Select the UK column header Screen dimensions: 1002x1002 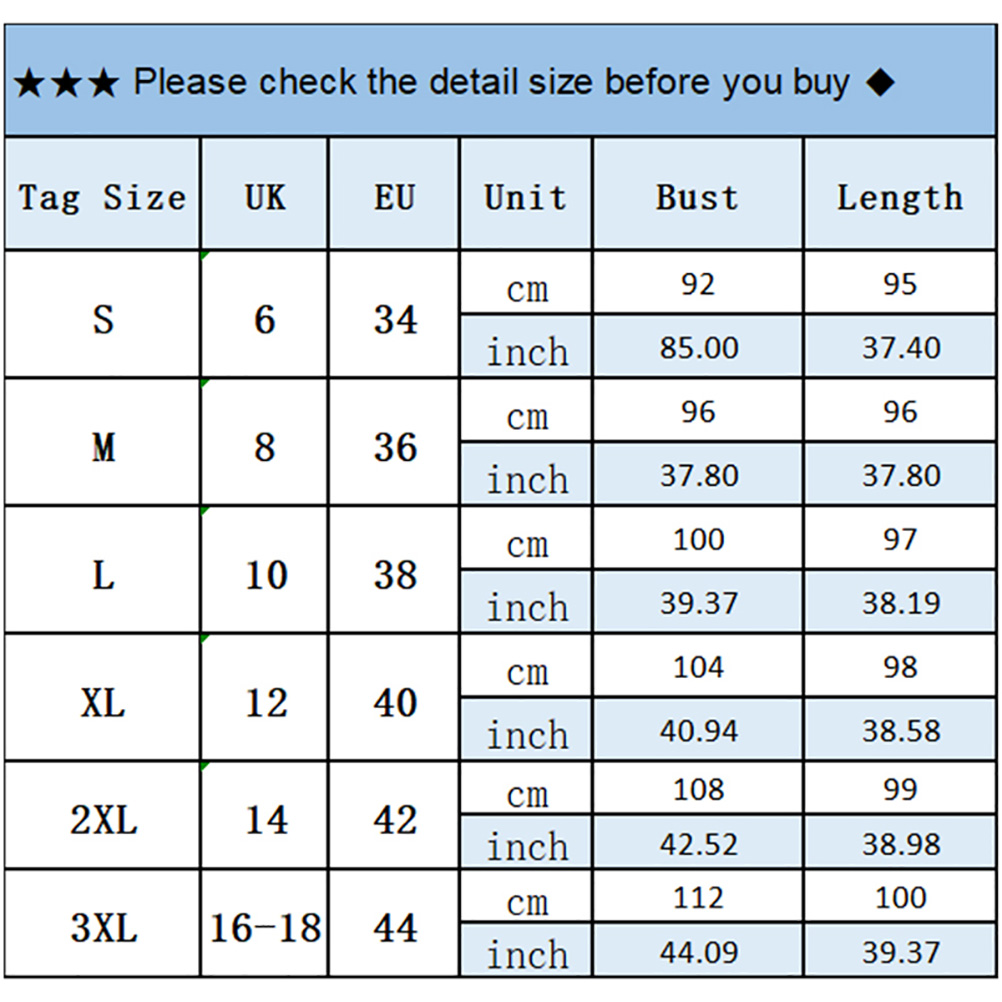point(265,197)
